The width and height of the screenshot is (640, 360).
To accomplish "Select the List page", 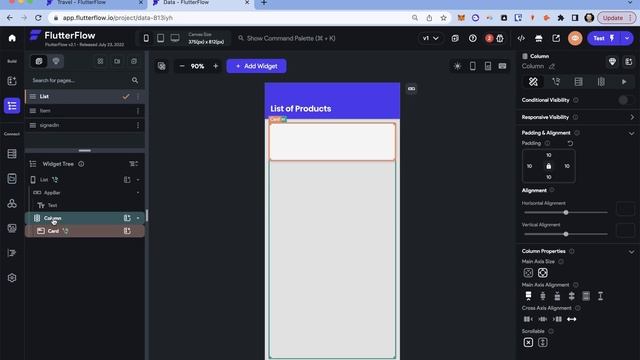I will click(84, 96).
